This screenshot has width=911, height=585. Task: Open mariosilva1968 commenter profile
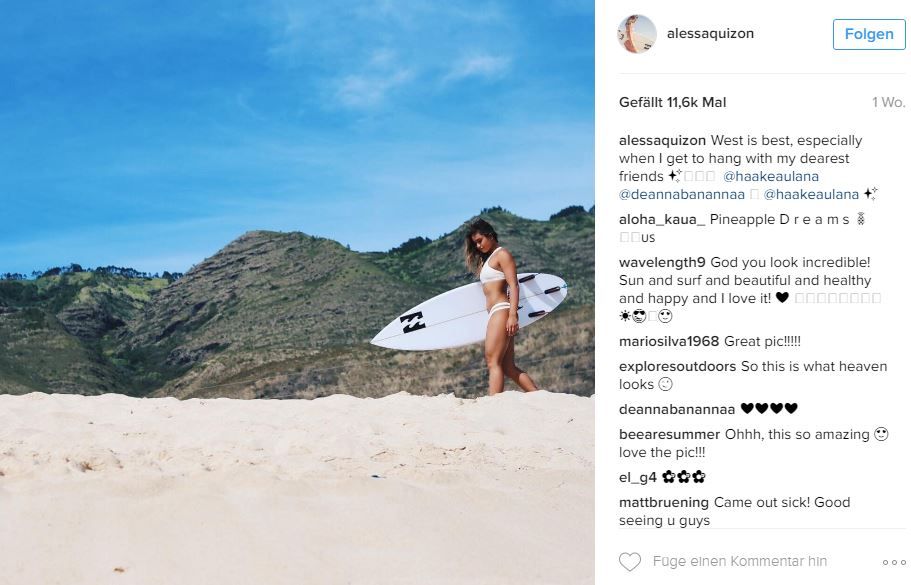point(669,342)
